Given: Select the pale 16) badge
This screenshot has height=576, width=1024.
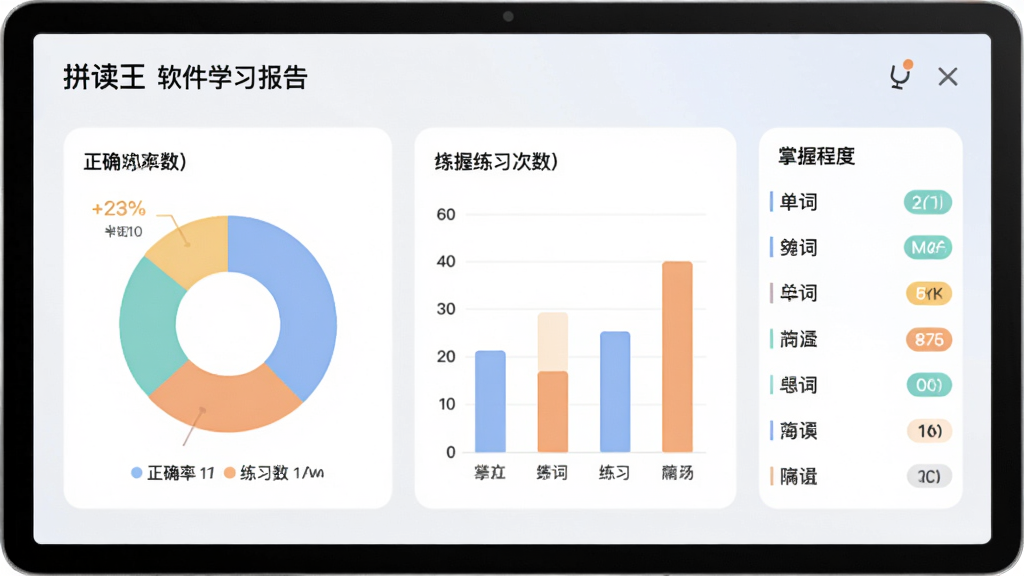Looking at the screenshot, I should pos(929,431).
